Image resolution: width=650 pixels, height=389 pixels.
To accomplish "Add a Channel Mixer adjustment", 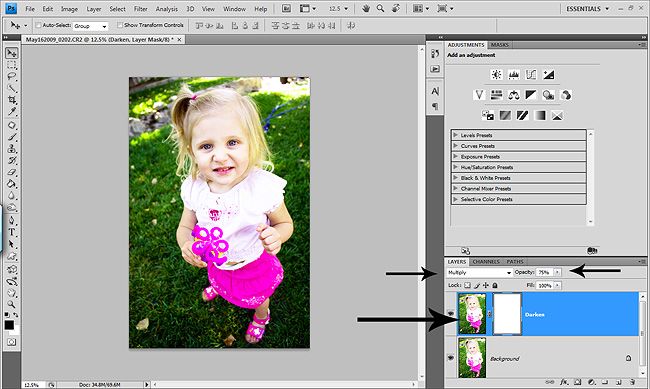I will click(x=565, y=95).
